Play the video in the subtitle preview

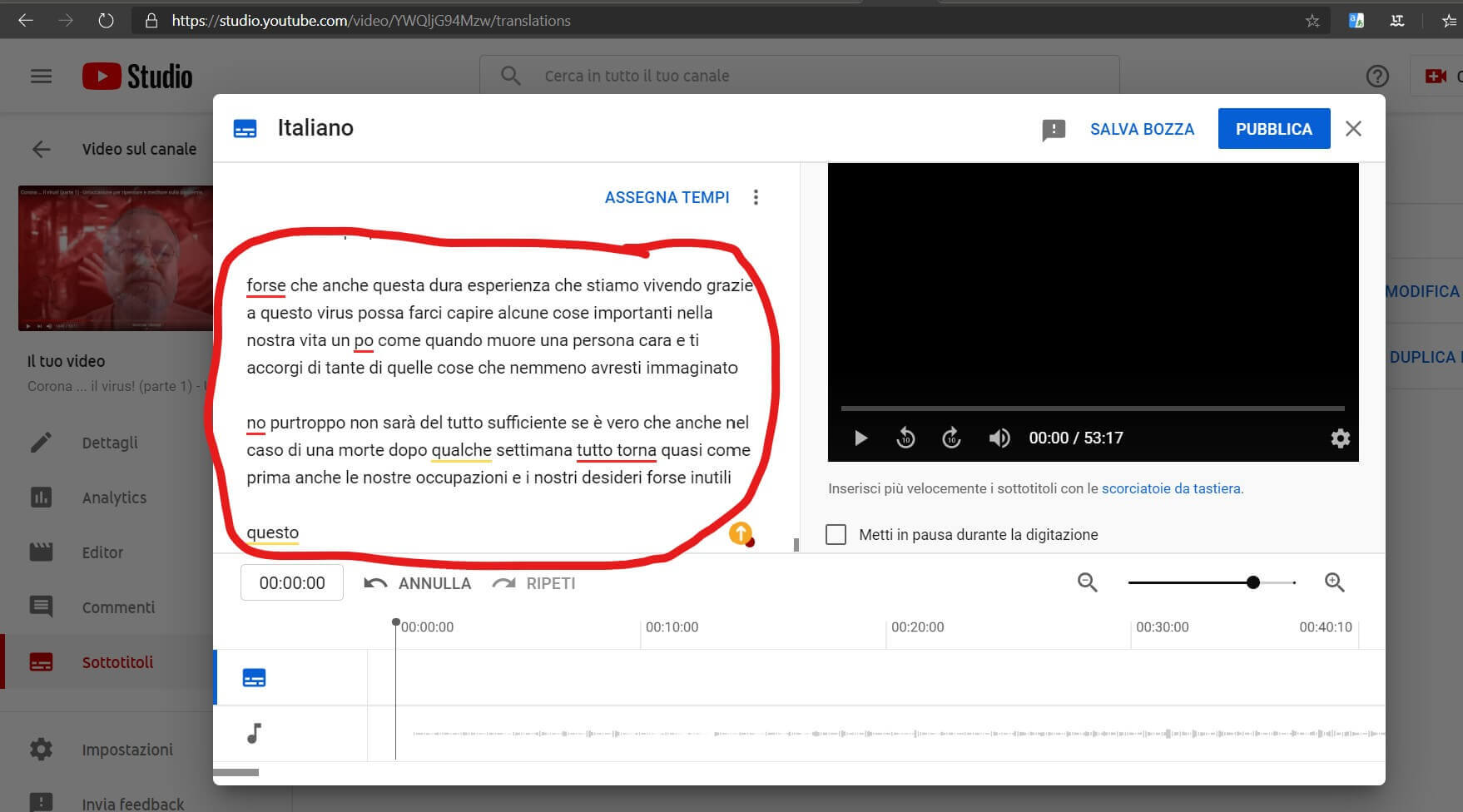tap(860, 438)
